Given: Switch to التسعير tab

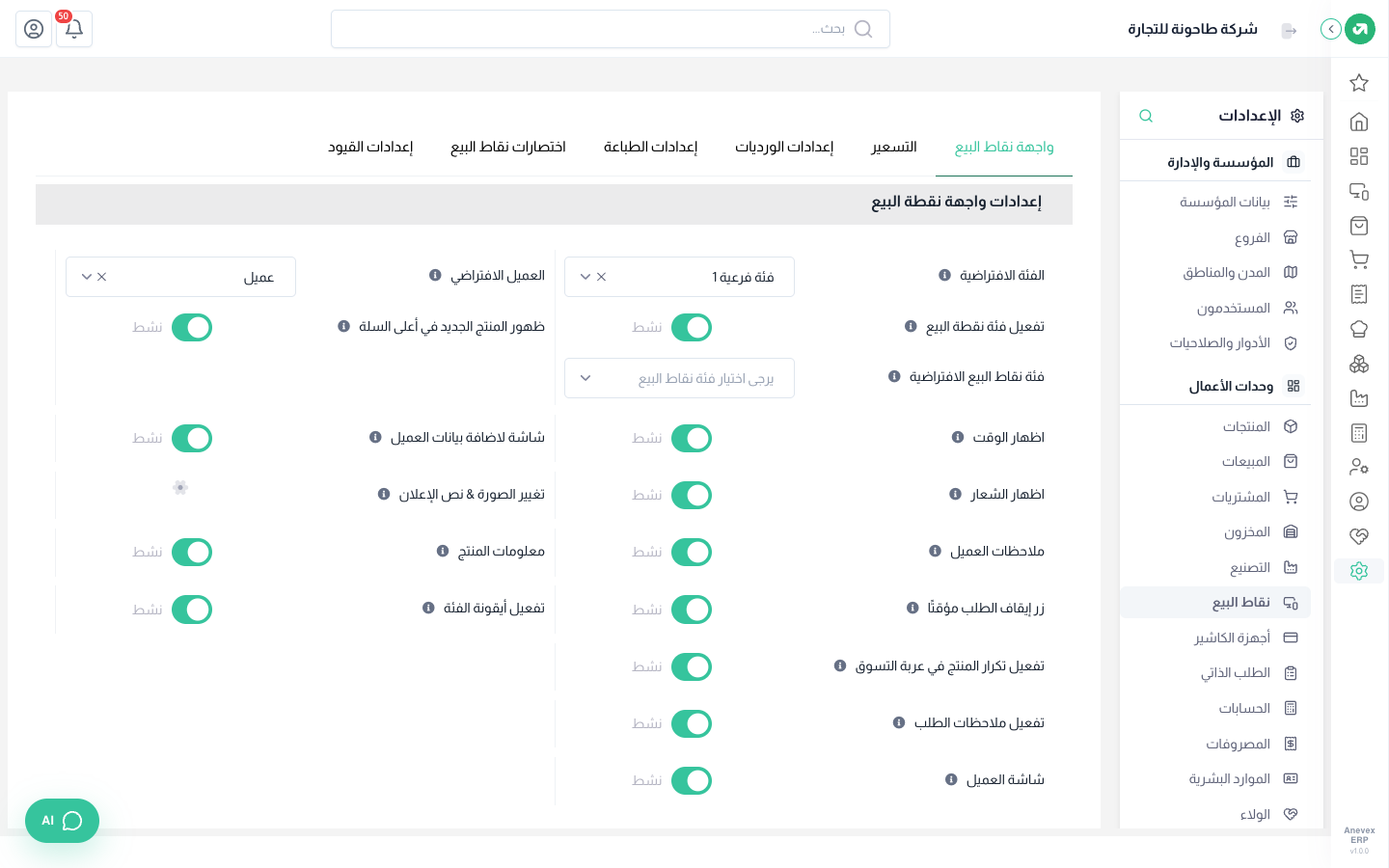Looking at the screenshot, I should pos(894,147).
